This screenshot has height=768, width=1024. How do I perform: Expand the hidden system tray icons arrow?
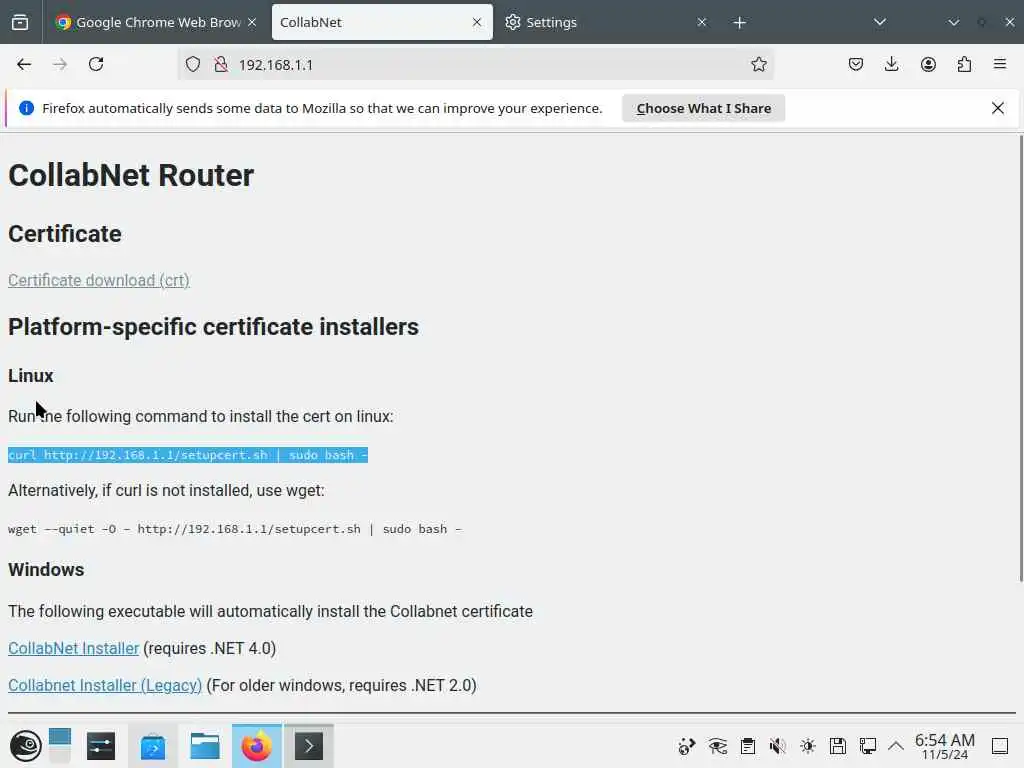896,746
